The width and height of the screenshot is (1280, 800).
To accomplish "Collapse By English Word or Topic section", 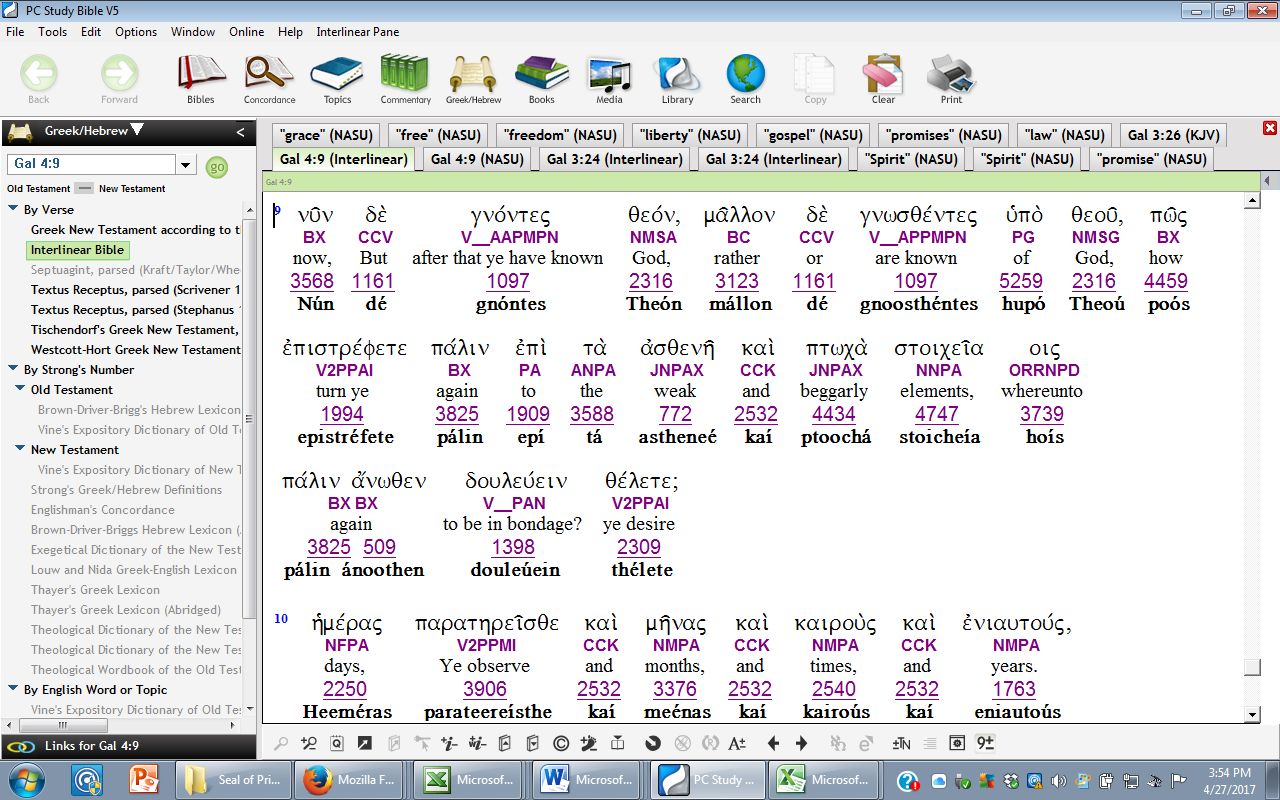I will tap(14, 689).
